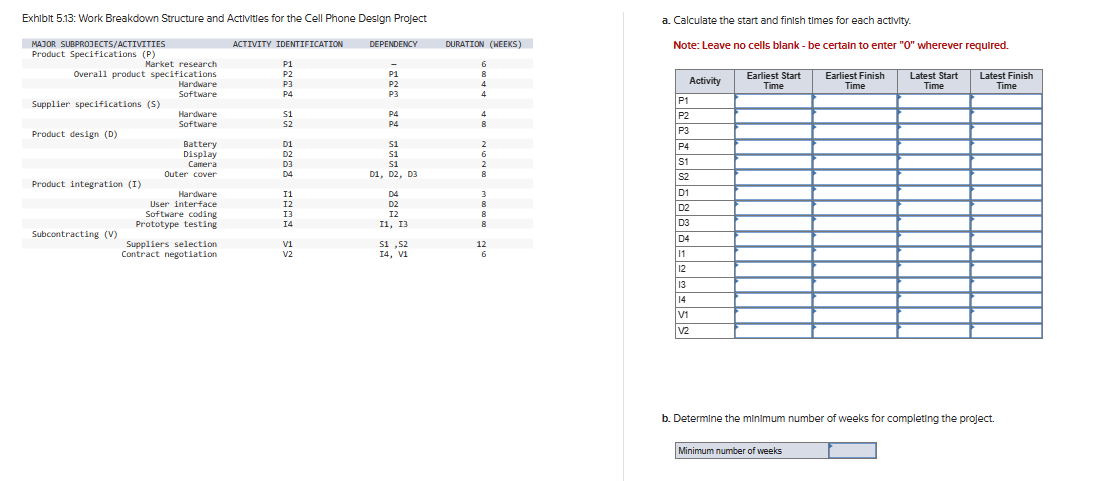Click the Latest Start Time cell for S2
1101x481 pixels.
(934, 178)
